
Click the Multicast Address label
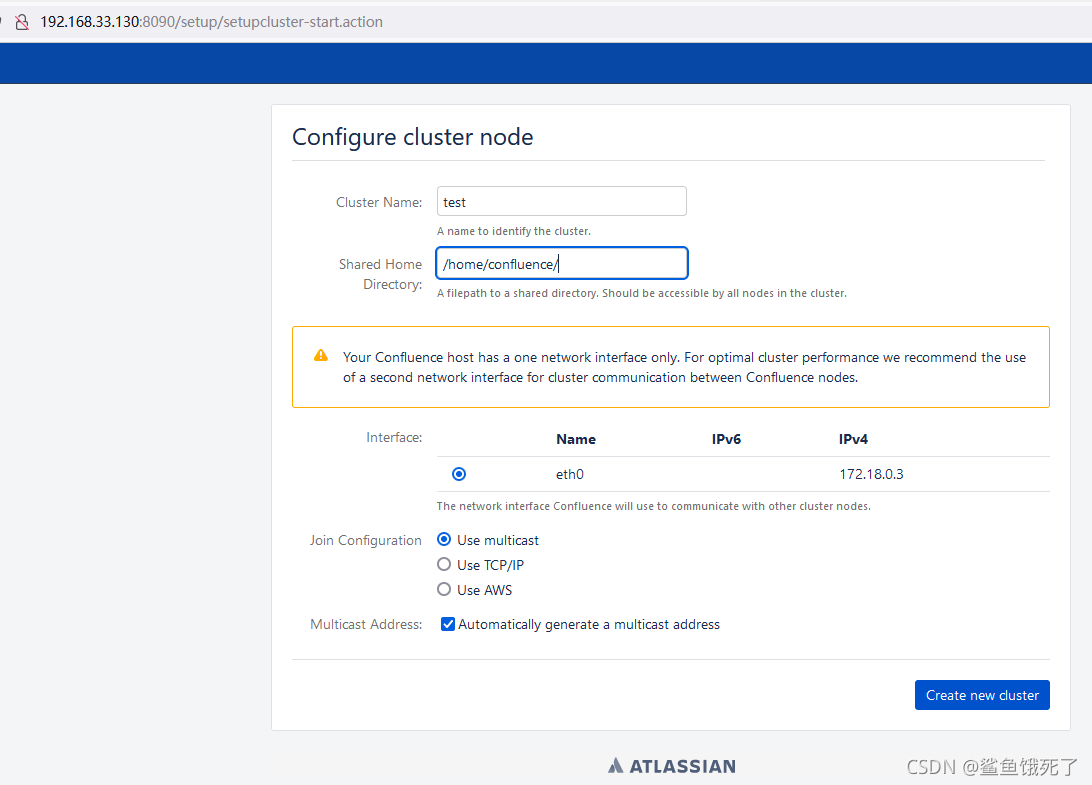pos(366,624)
